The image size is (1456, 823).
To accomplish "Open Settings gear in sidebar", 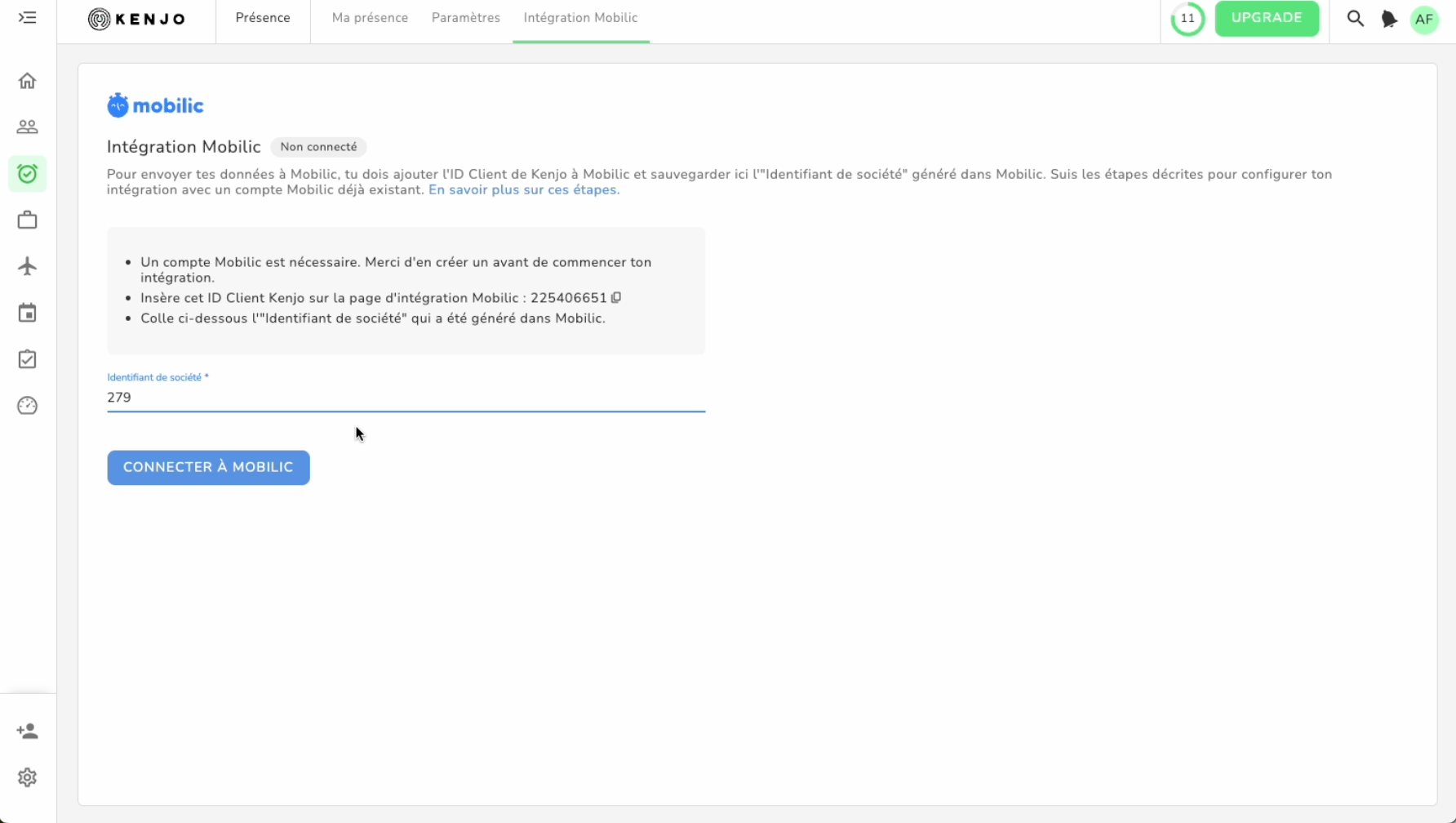I will click(x=28, y=777).
